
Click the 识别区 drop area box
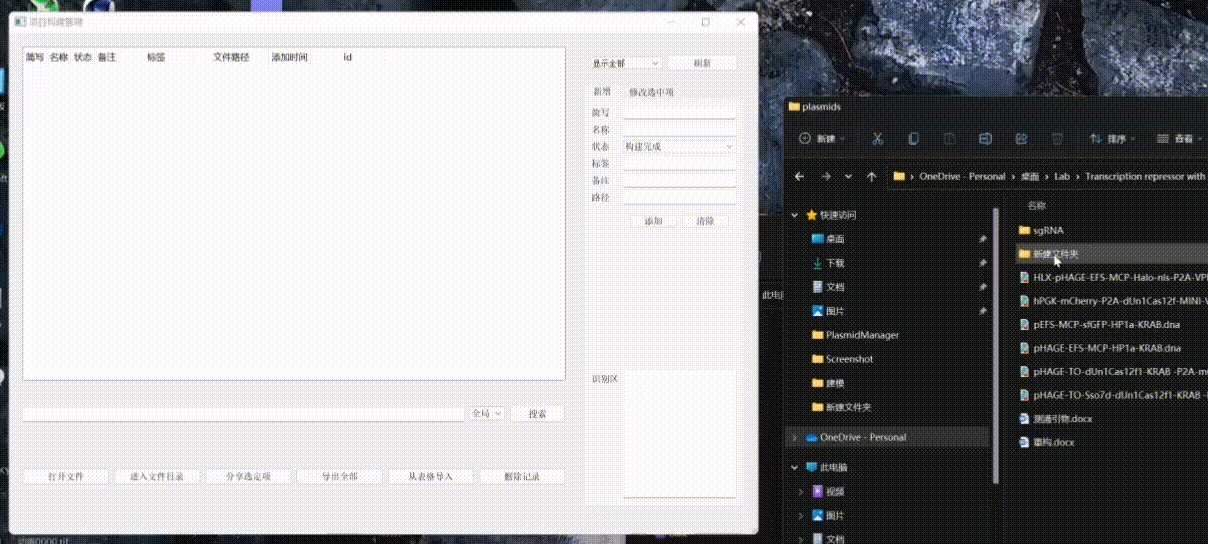pos(680,433)
